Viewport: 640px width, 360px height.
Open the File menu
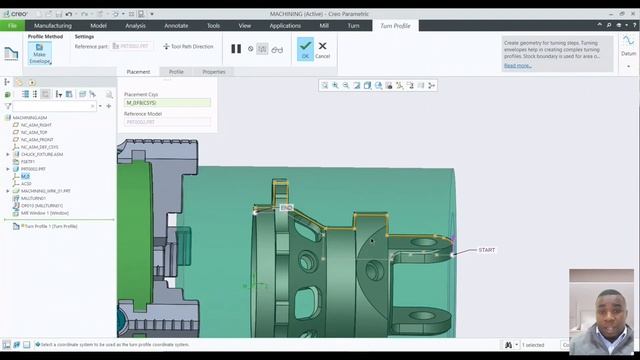point(12,26)
